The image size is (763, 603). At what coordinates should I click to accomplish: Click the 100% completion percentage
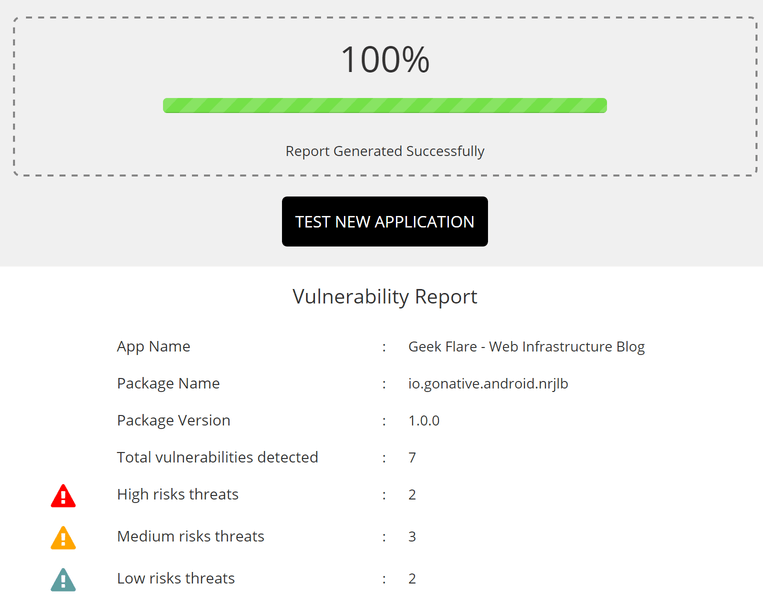coord(385,60)
